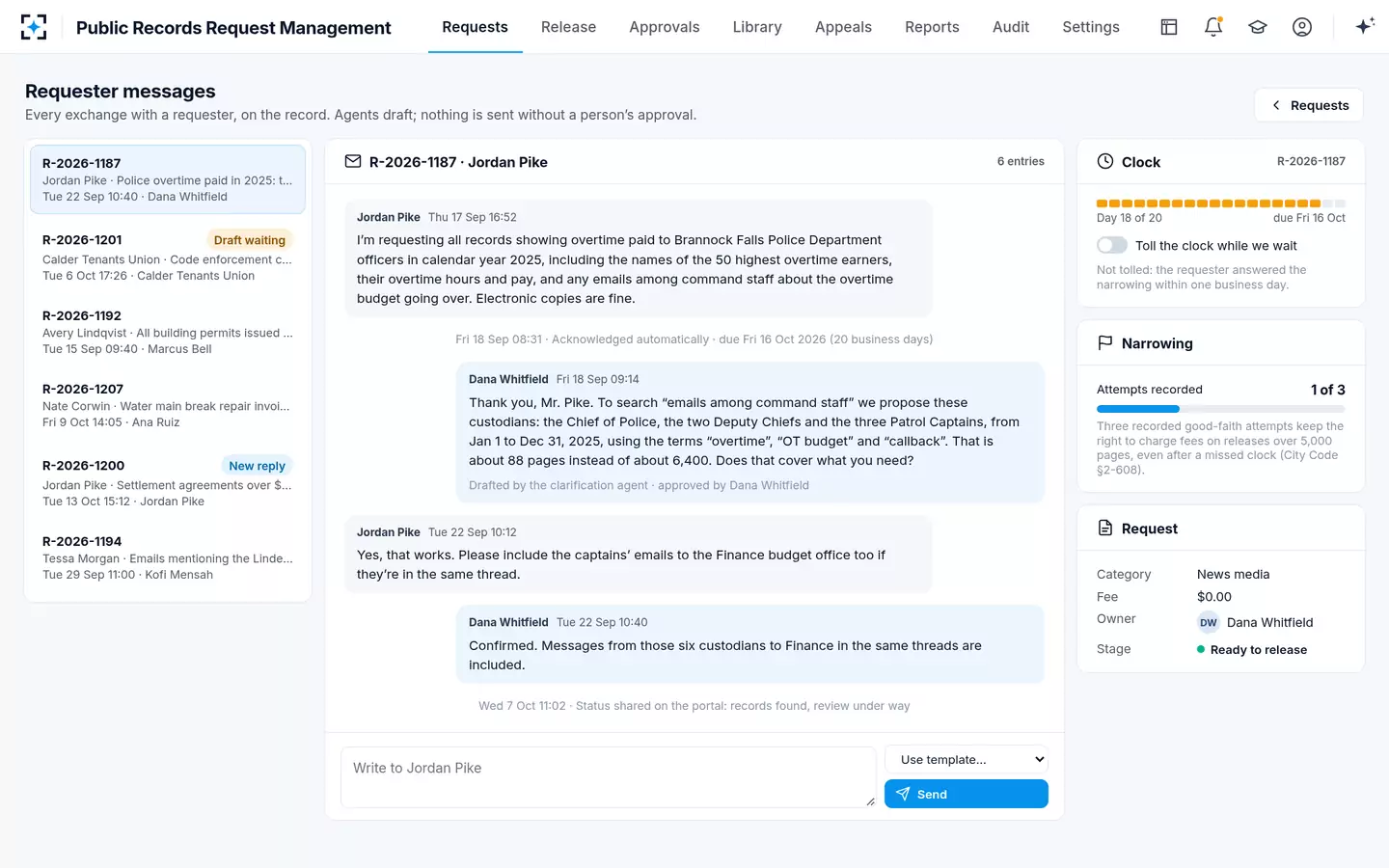
Task: Click the Send button
Action: coord(967,794)
